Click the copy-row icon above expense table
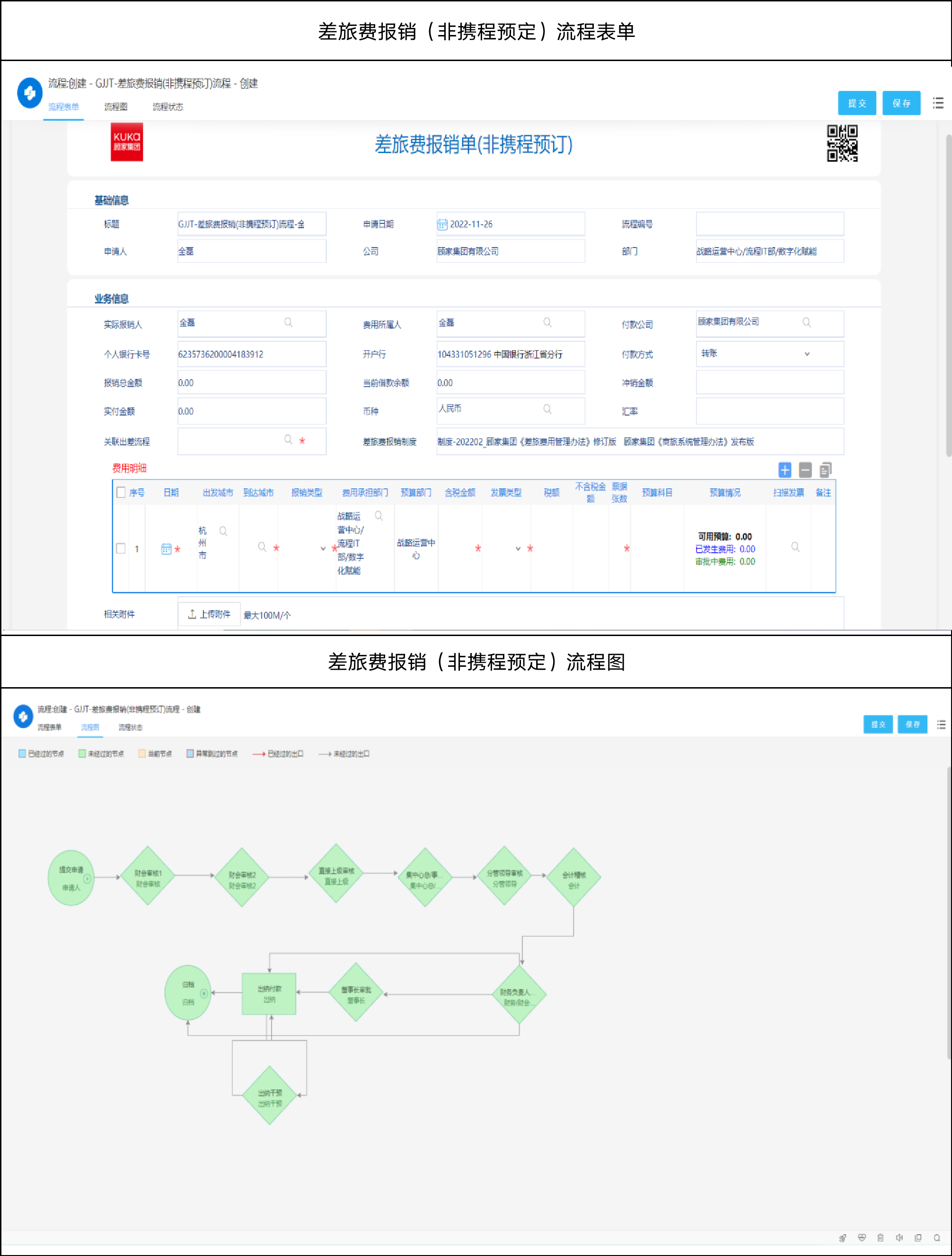952x1256 pixels. click(825, 469)
